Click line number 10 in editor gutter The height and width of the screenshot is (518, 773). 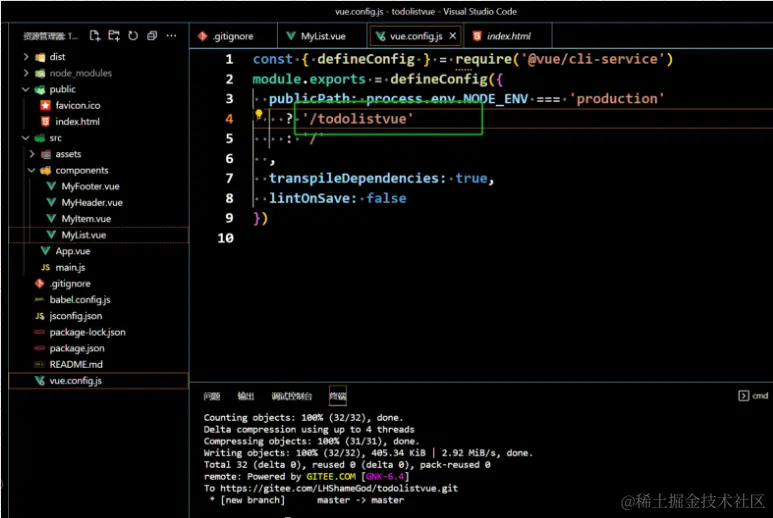226,238
